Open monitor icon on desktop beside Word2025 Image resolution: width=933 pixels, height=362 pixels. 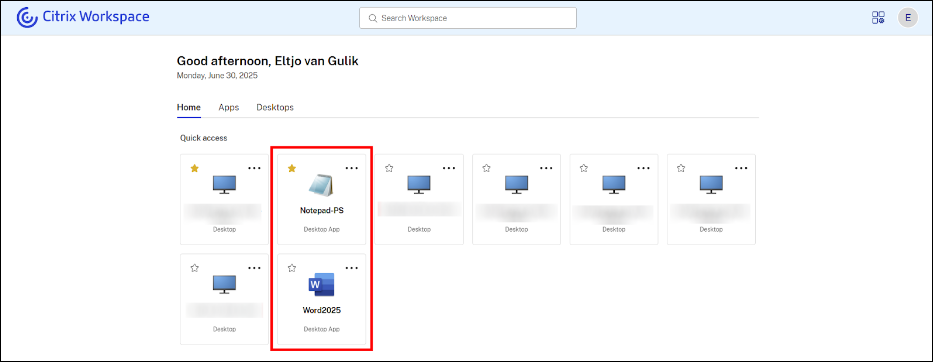click(x=224, y=284)
